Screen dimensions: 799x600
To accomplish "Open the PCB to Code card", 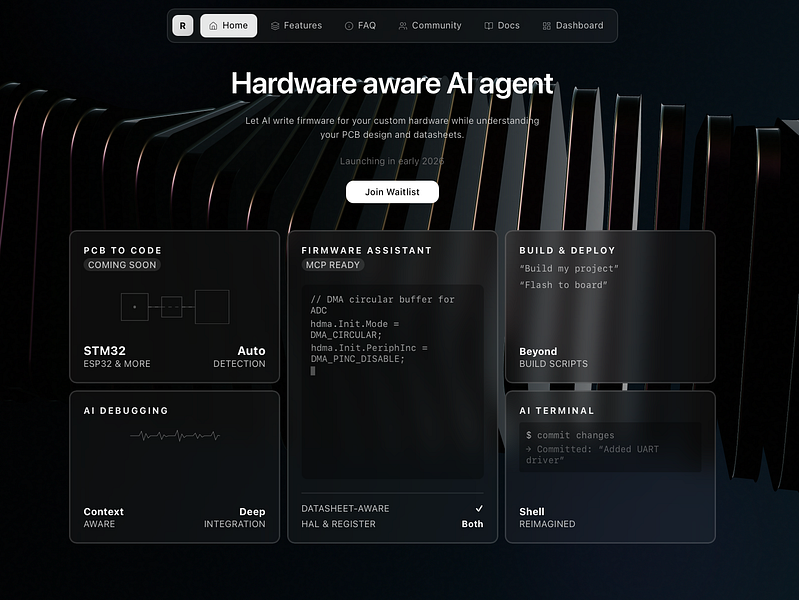I will coord(174,306).
